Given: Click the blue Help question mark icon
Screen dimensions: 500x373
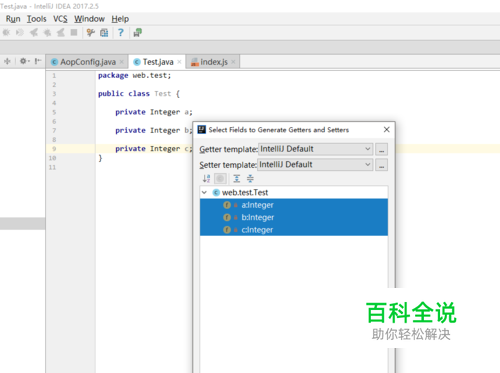Looking at the screenshot, I should pyautogui.click(x=121, y=33).
